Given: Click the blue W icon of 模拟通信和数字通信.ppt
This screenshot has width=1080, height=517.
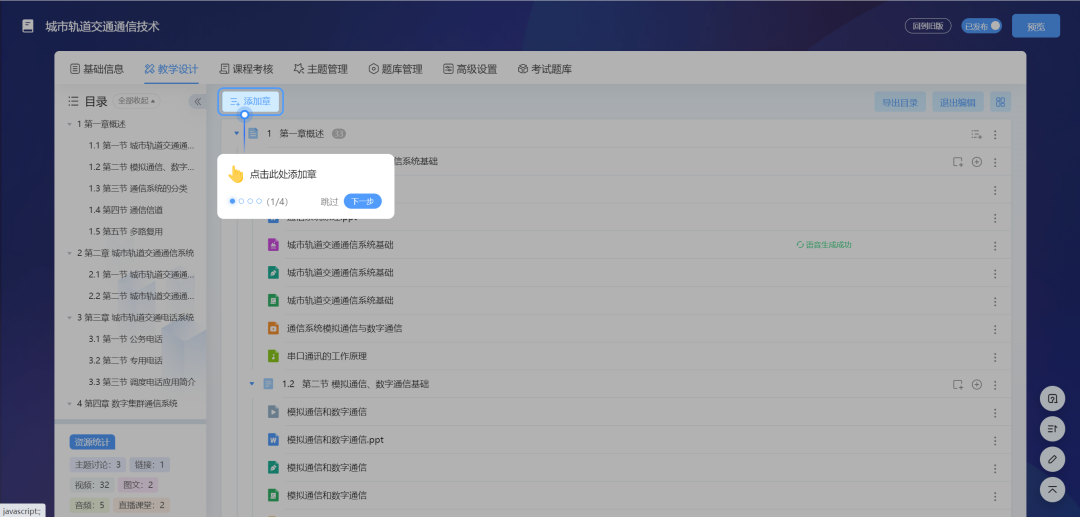Looking at the screenshot, I should [273, 439].
